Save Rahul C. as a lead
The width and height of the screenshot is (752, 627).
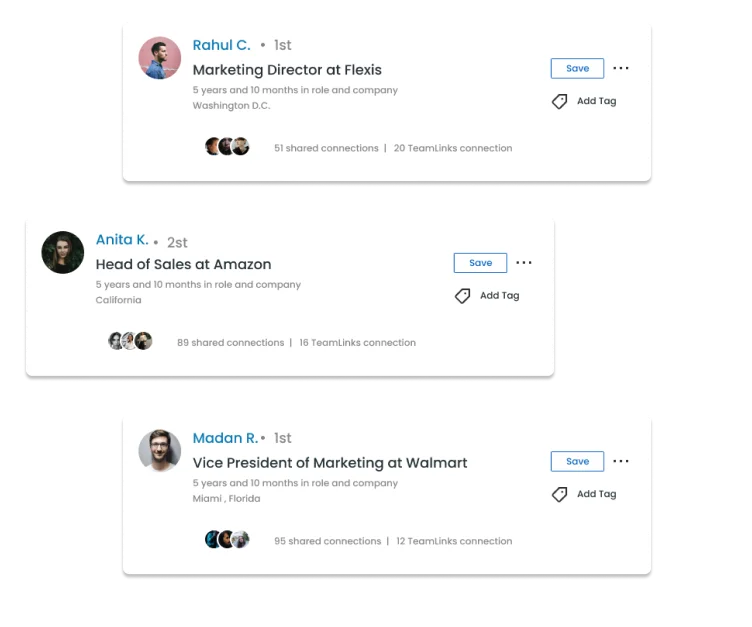tap(577, 69)
